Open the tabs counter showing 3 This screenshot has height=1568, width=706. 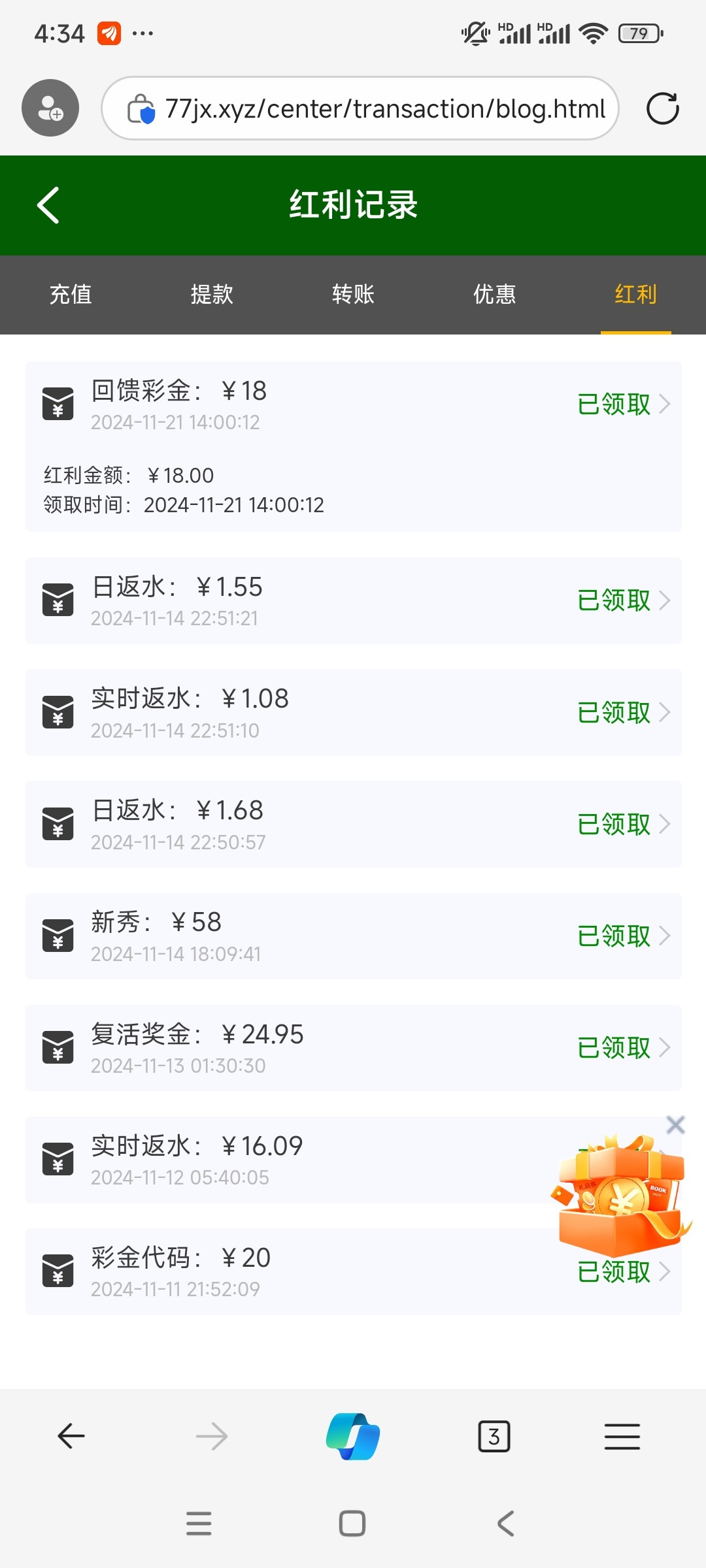pos(494,1436)
